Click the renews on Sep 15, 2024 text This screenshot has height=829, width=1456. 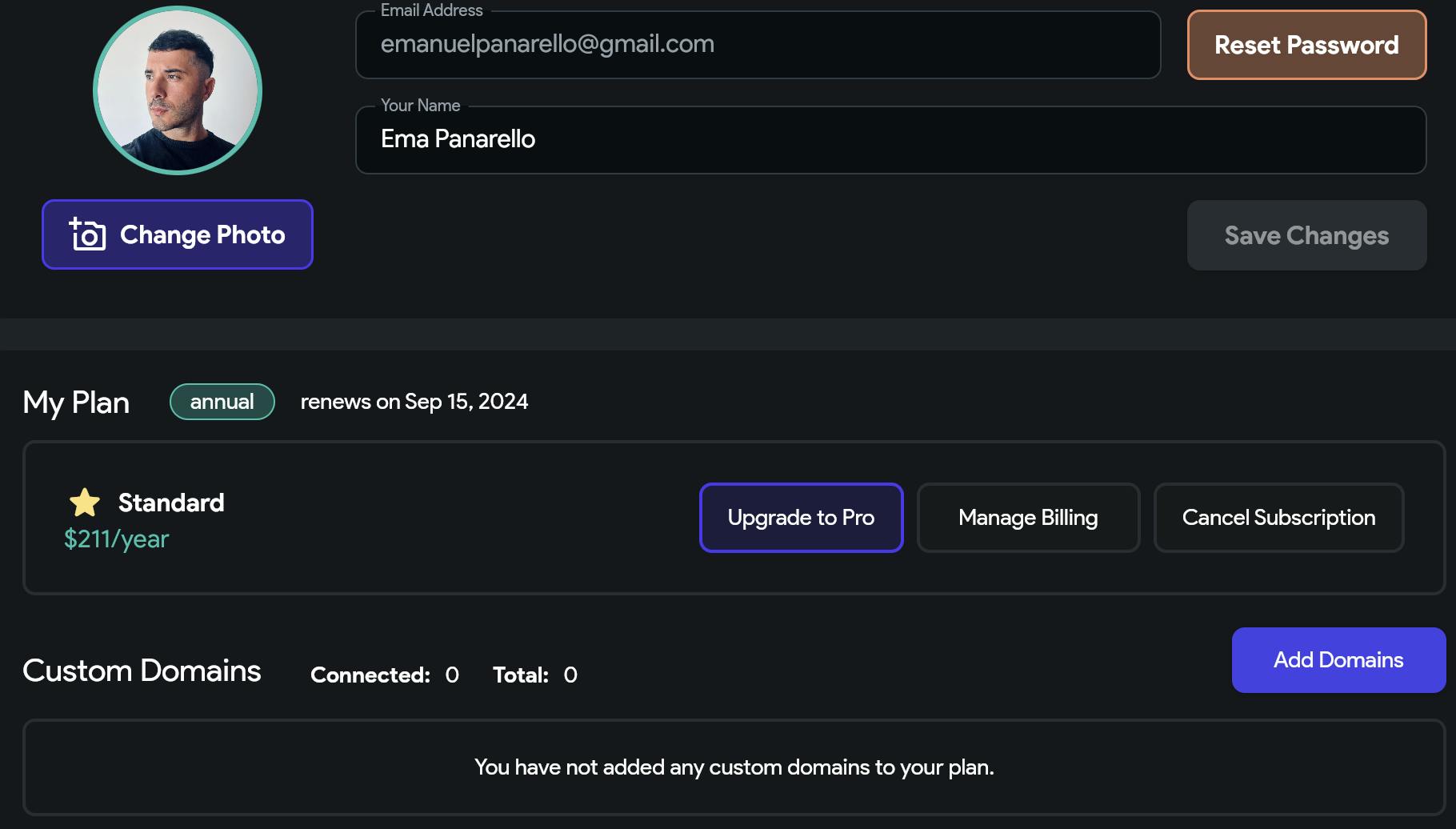[414, 402]
